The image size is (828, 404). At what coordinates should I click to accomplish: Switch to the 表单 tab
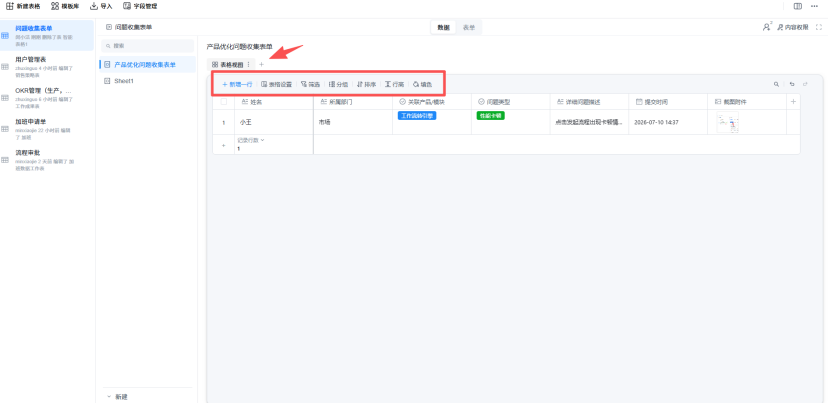point(468,27)
